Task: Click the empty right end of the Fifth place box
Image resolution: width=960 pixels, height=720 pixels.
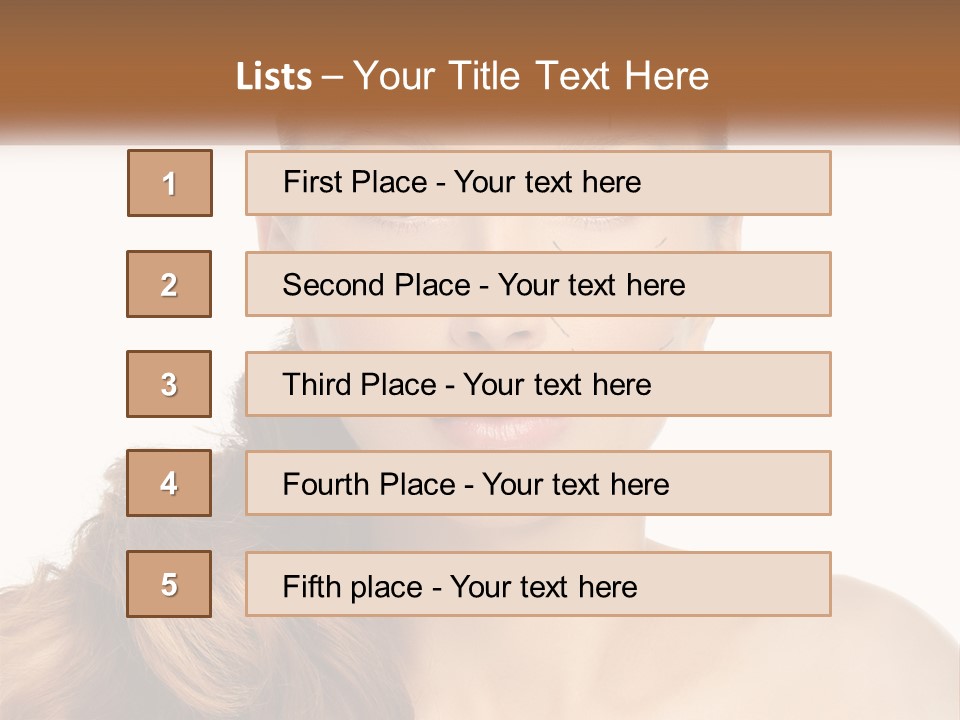Action: pos(760,584)
